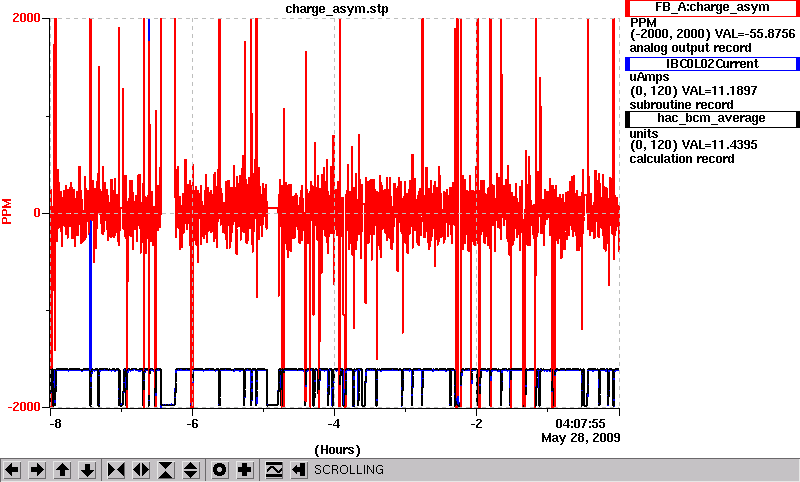Shift the plot down with the down arrow
Image resolution: width=800 pixels, height=482 pixels.
coord(87,469)
